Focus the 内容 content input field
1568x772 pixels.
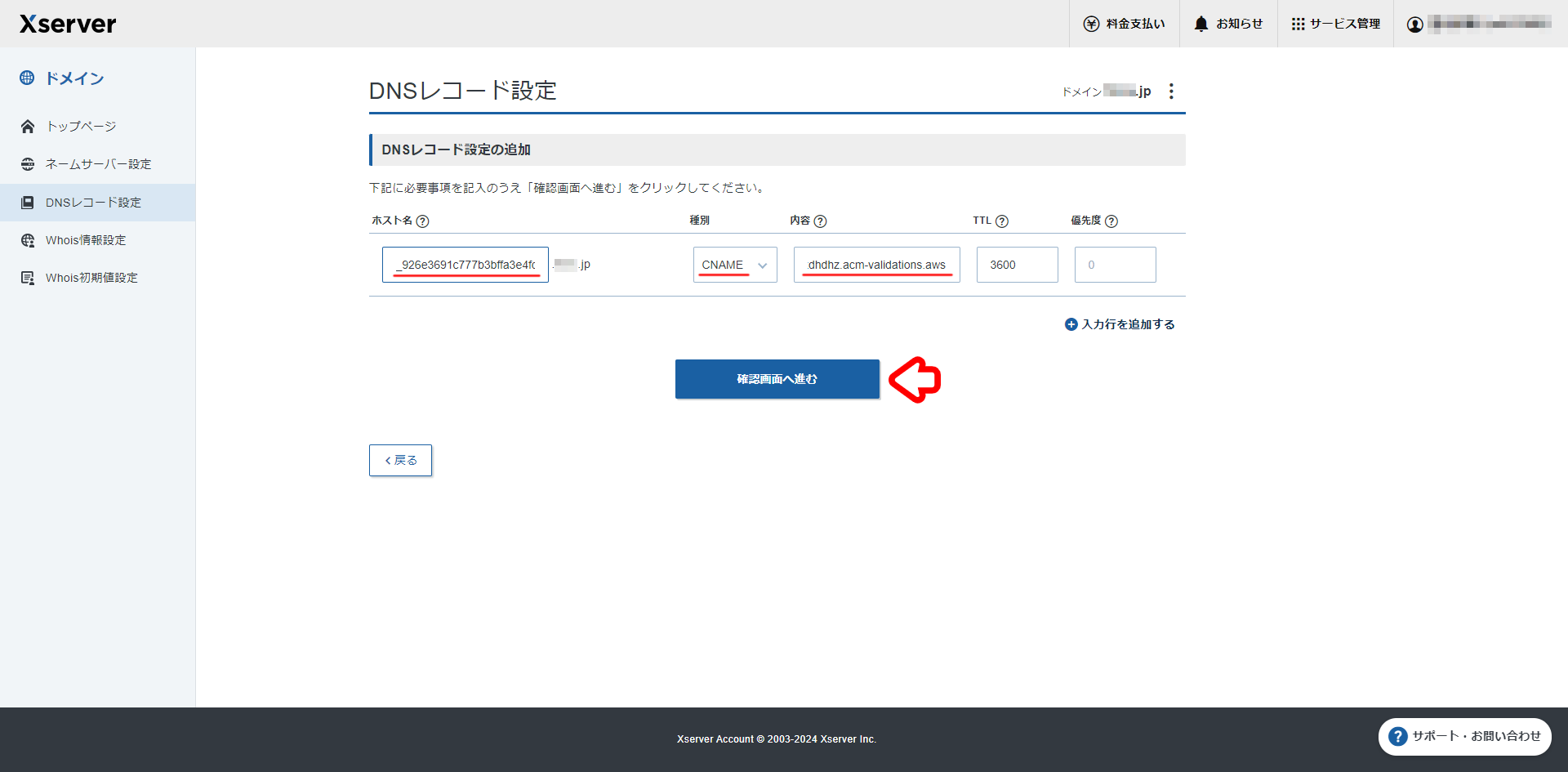tap(877, 265)
